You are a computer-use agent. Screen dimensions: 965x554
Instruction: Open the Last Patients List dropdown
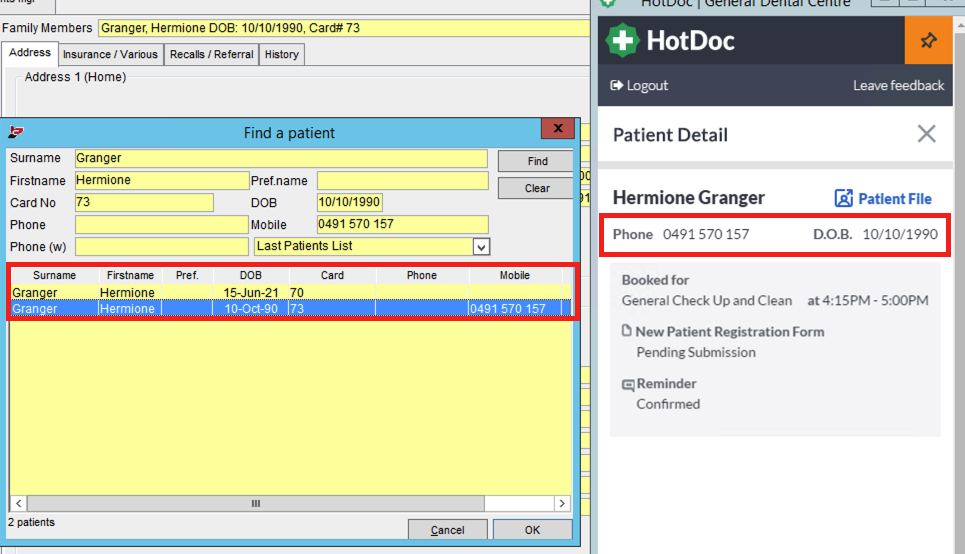[481, 247]
